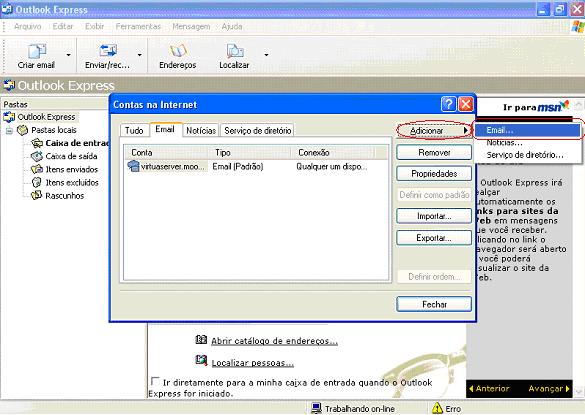Open the Abrir catálogo de endereços link
Image resolution: width=585 pixels, height=415 pixels.
(x=275, y=341)
